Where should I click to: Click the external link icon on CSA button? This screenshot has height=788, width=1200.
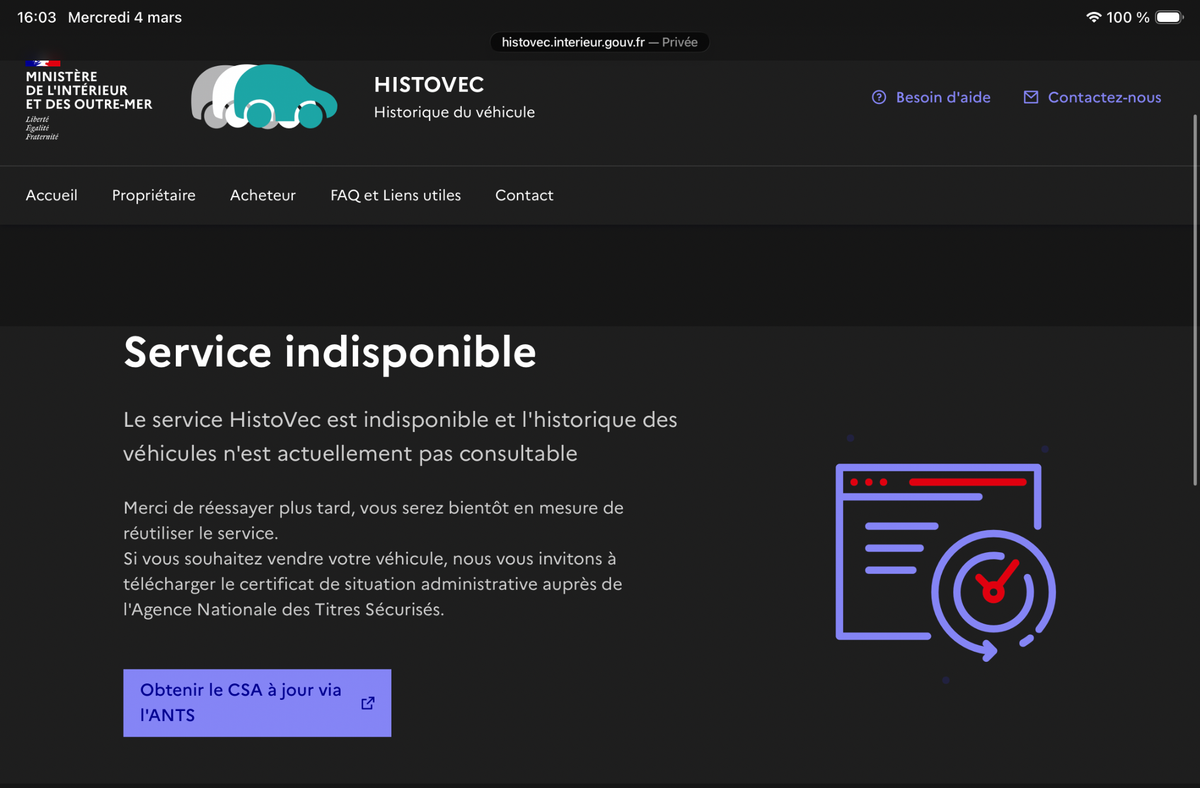[x=368, y=703]
